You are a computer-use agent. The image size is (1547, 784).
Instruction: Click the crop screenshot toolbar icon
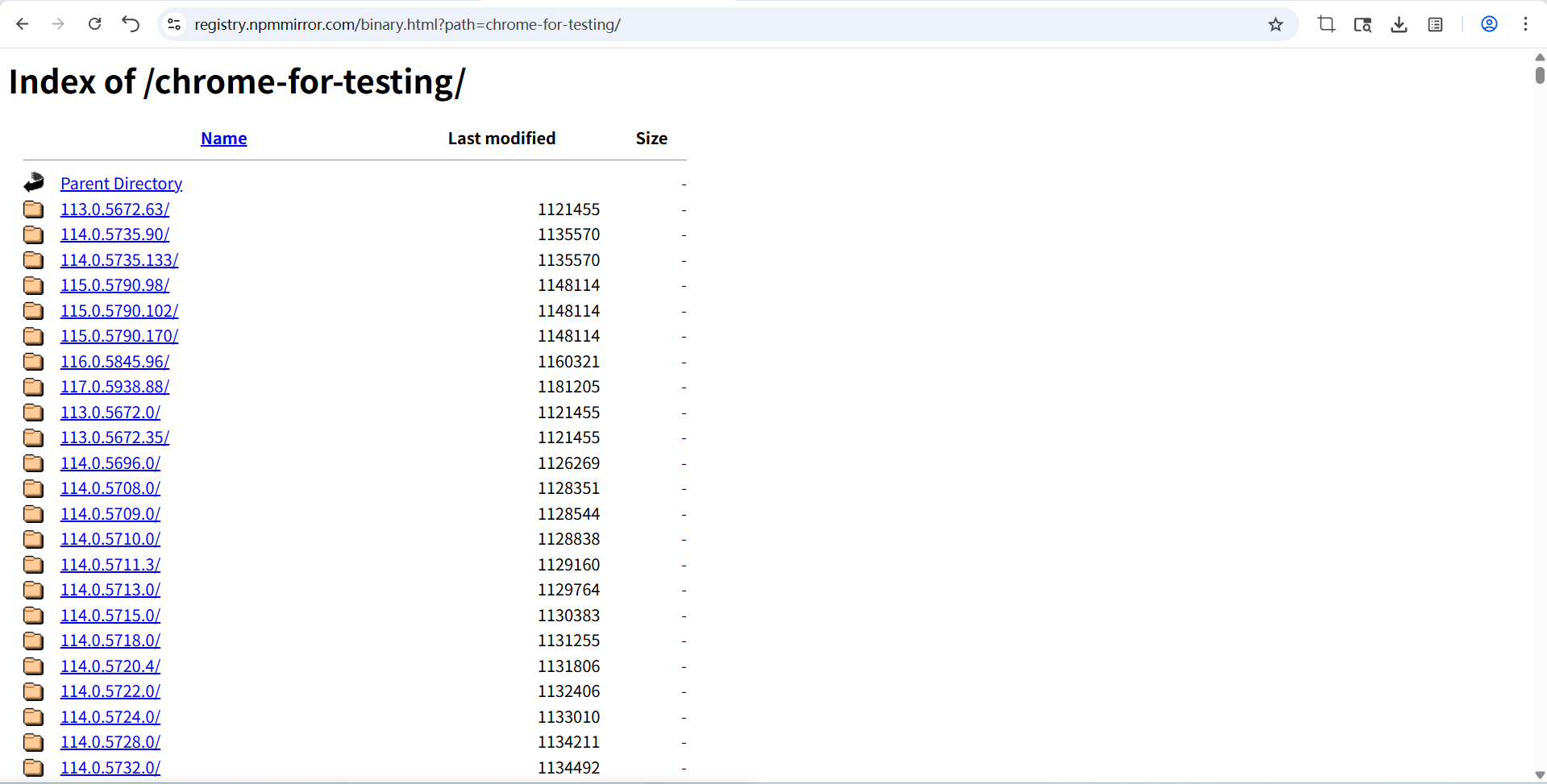tap(1326, 24)
